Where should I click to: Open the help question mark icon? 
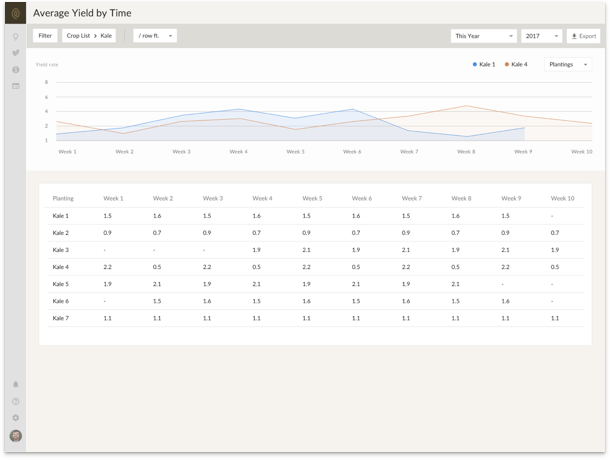click(16, 401)
